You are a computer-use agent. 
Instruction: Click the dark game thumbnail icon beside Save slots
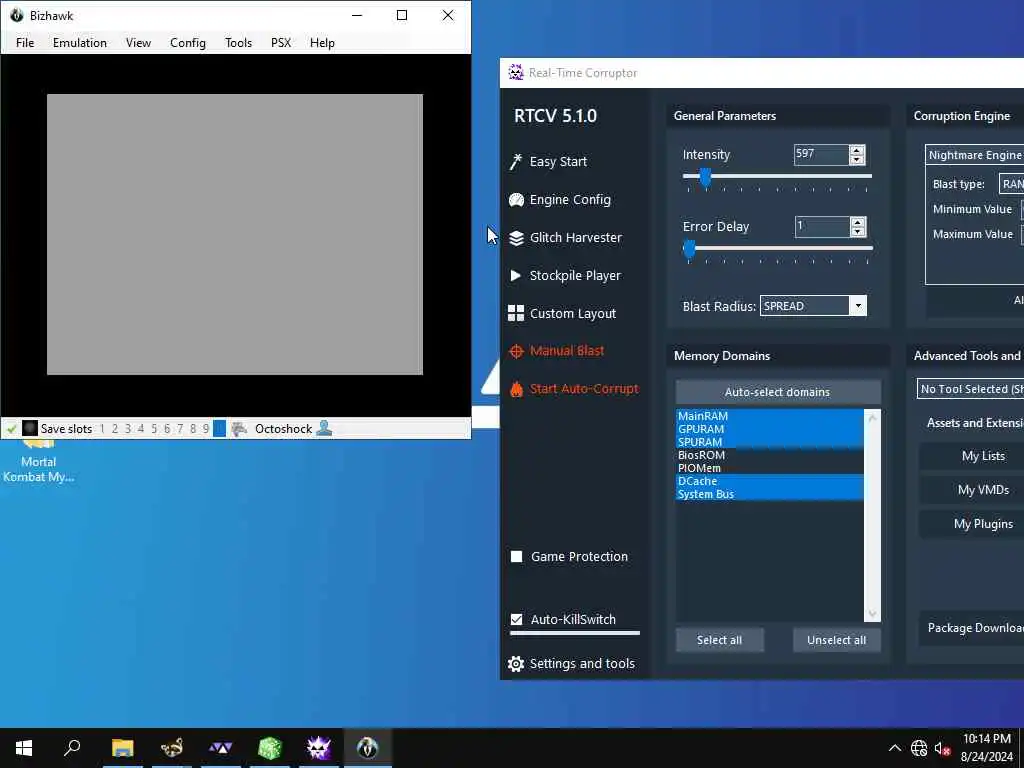click(29, 428)
